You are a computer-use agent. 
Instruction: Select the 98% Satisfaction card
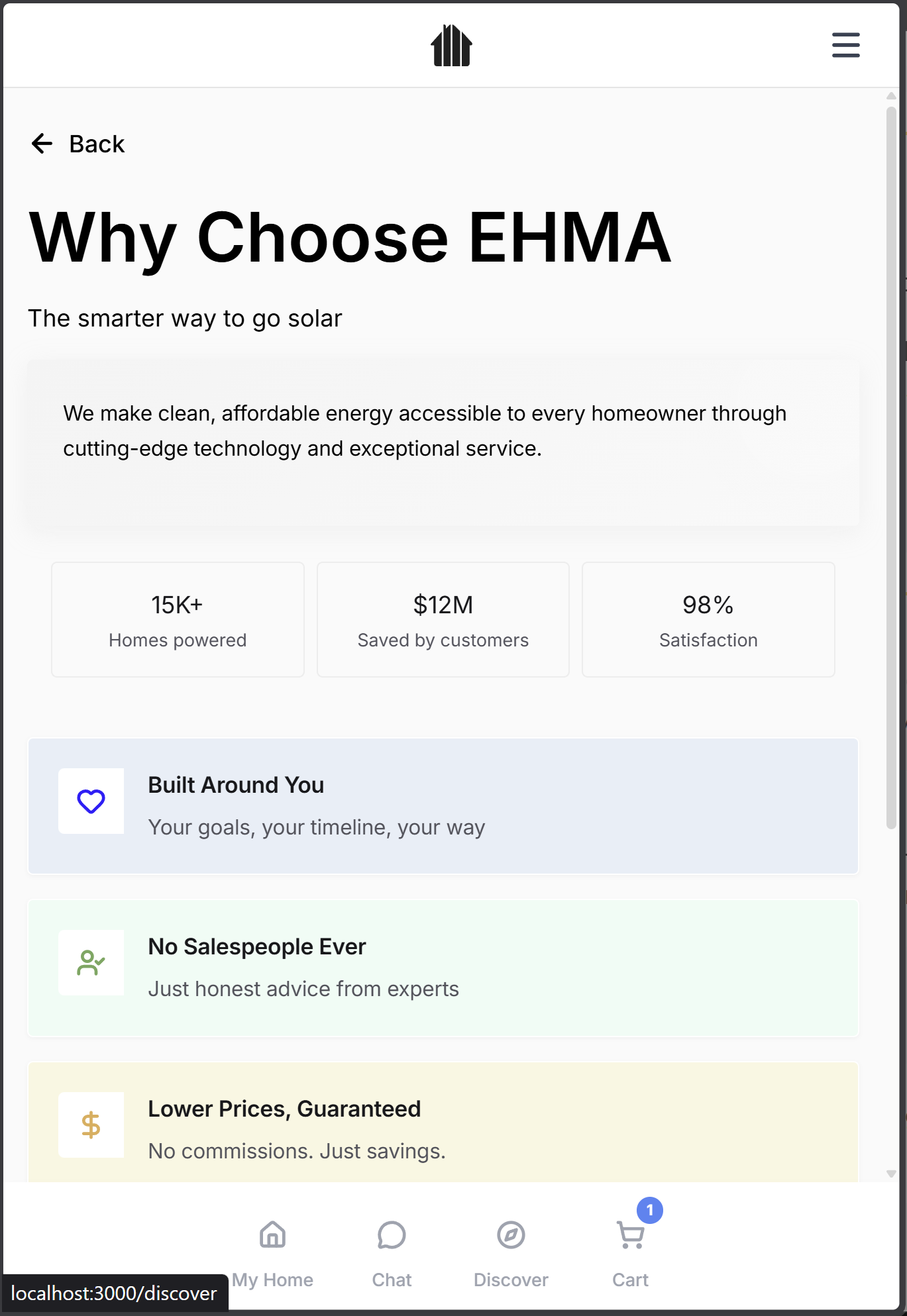pyautogui.click(x=708, y=619)
